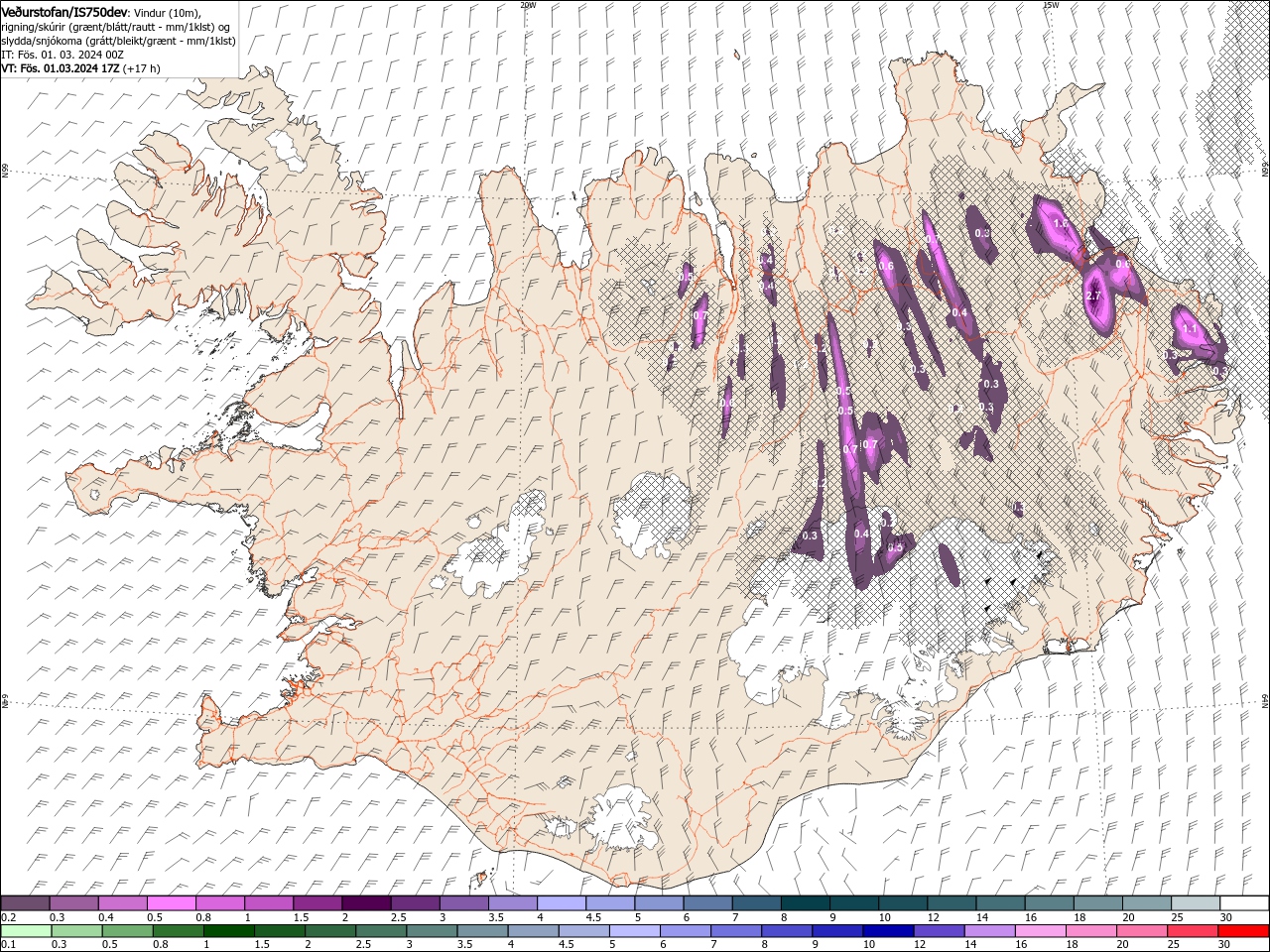Click the 1.1 snowfall value near the east coast

point(1190,328)
